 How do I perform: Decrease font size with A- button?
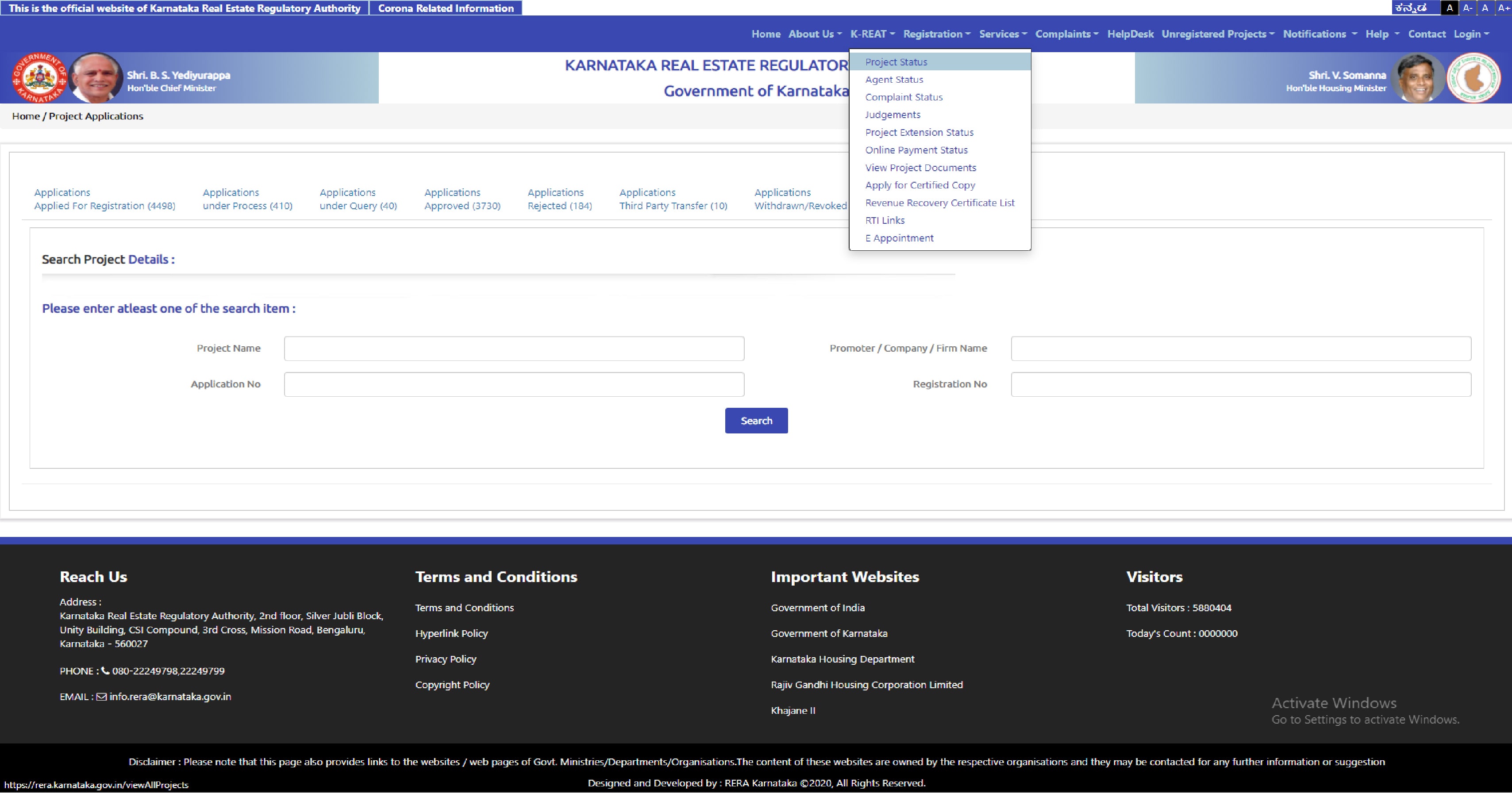(1467, 8)
